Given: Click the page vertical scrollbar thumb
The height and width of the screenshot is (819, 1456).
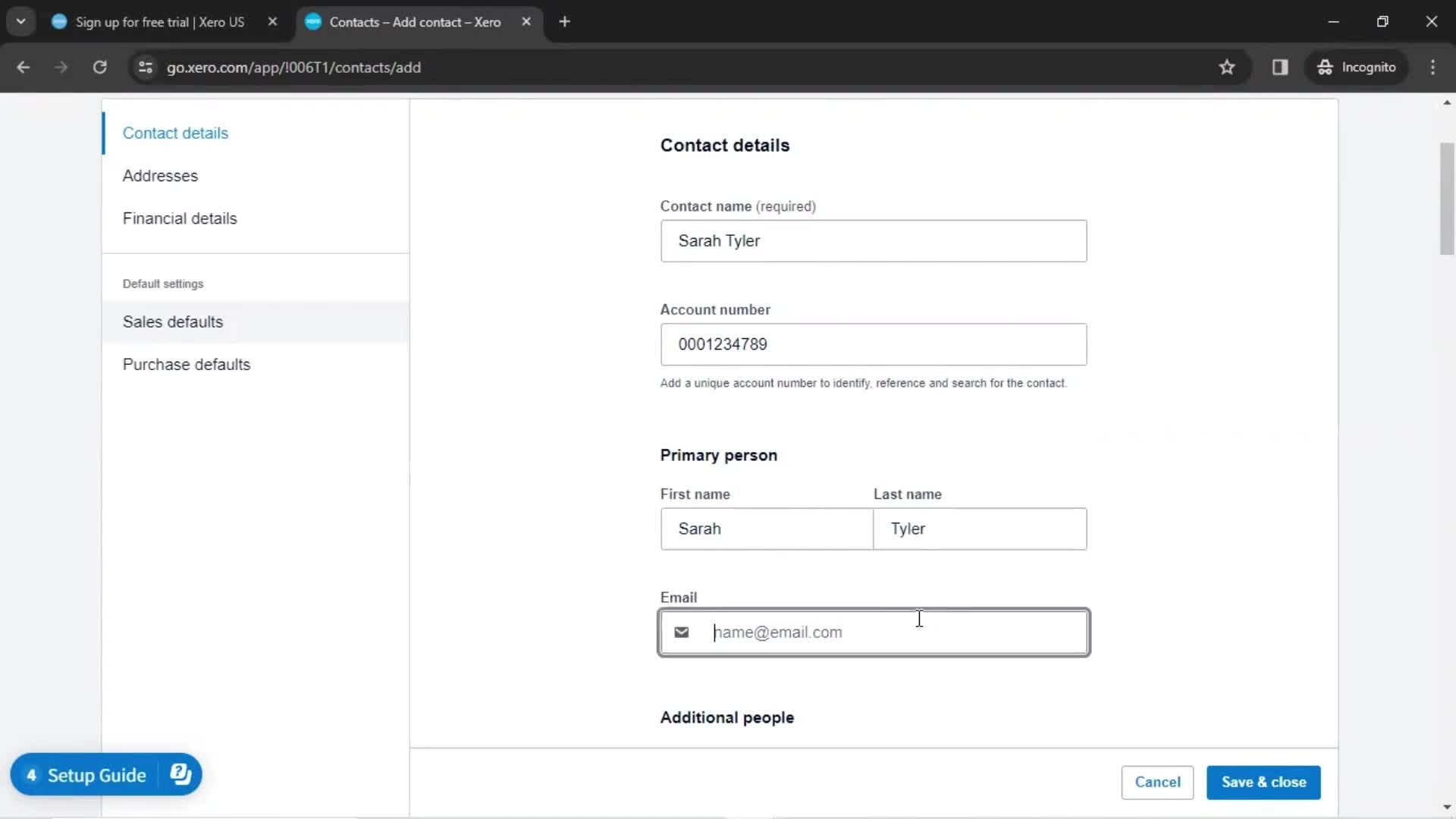Looking at the screenshot, I should pos(1447,199).
